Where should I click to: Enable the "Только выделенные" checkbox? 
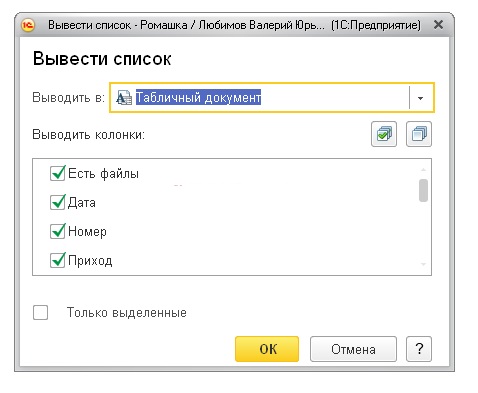coord(40,313)
